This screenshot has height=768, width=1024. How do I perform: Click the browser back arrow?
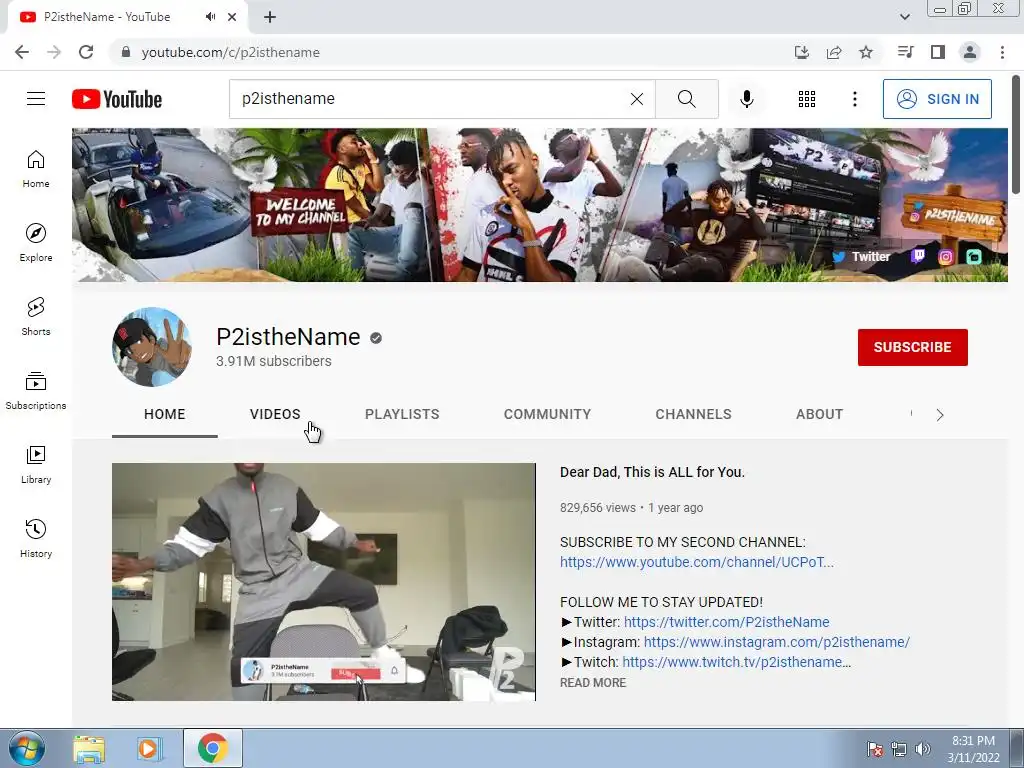22,52
